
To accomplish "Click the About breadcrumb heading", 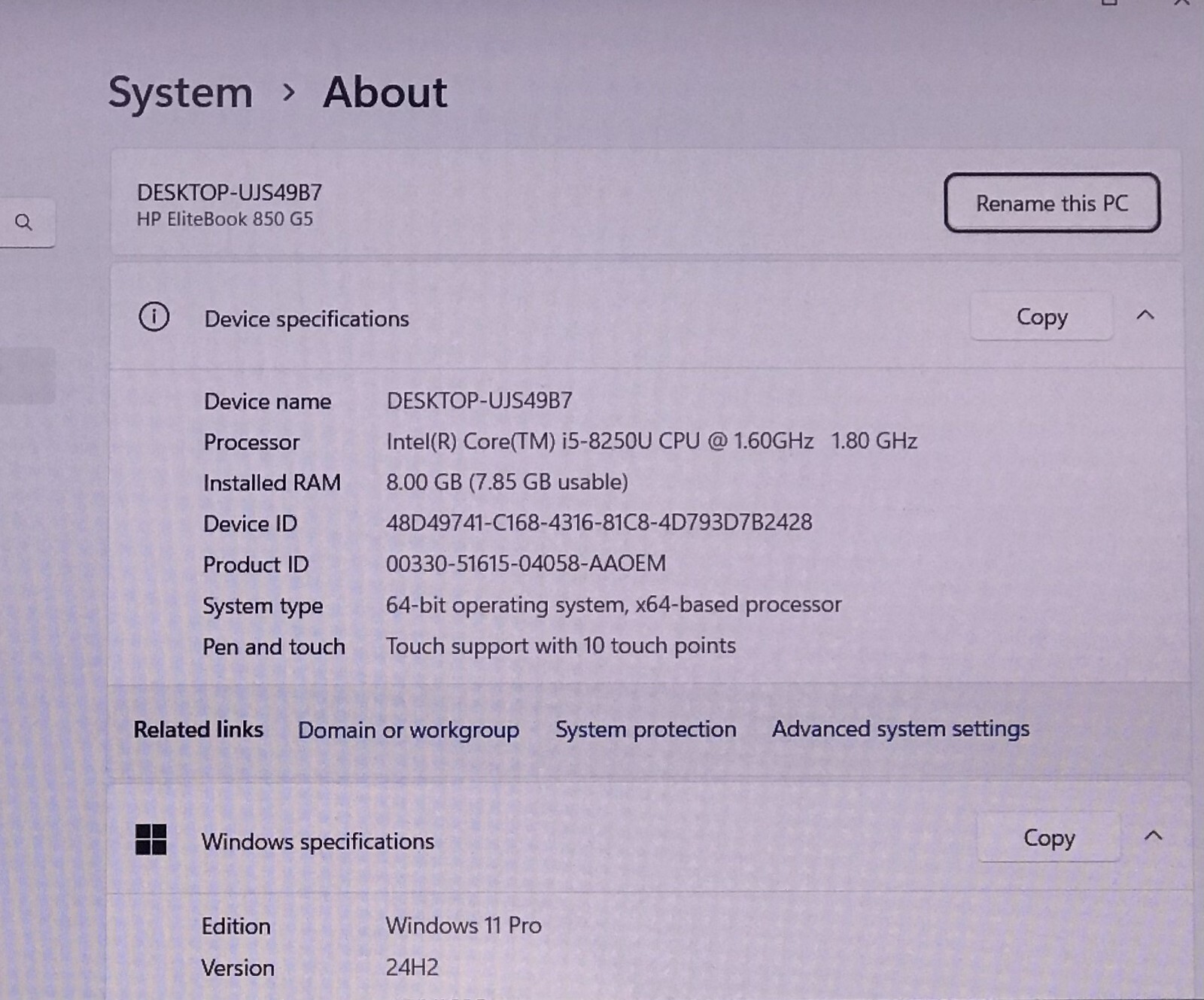I will 385,92.
